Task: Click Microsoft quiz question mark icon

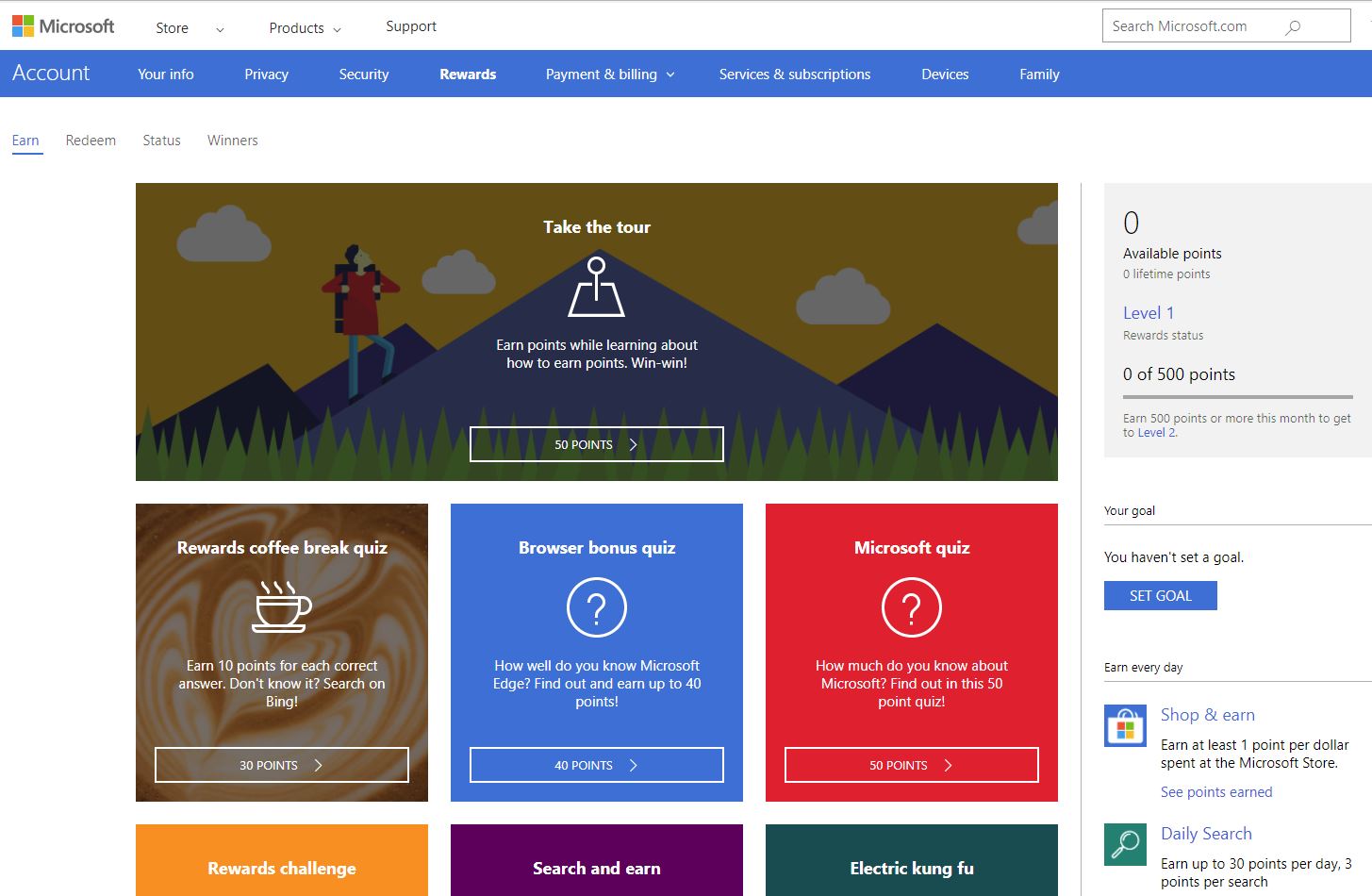Action: (912, 608)
